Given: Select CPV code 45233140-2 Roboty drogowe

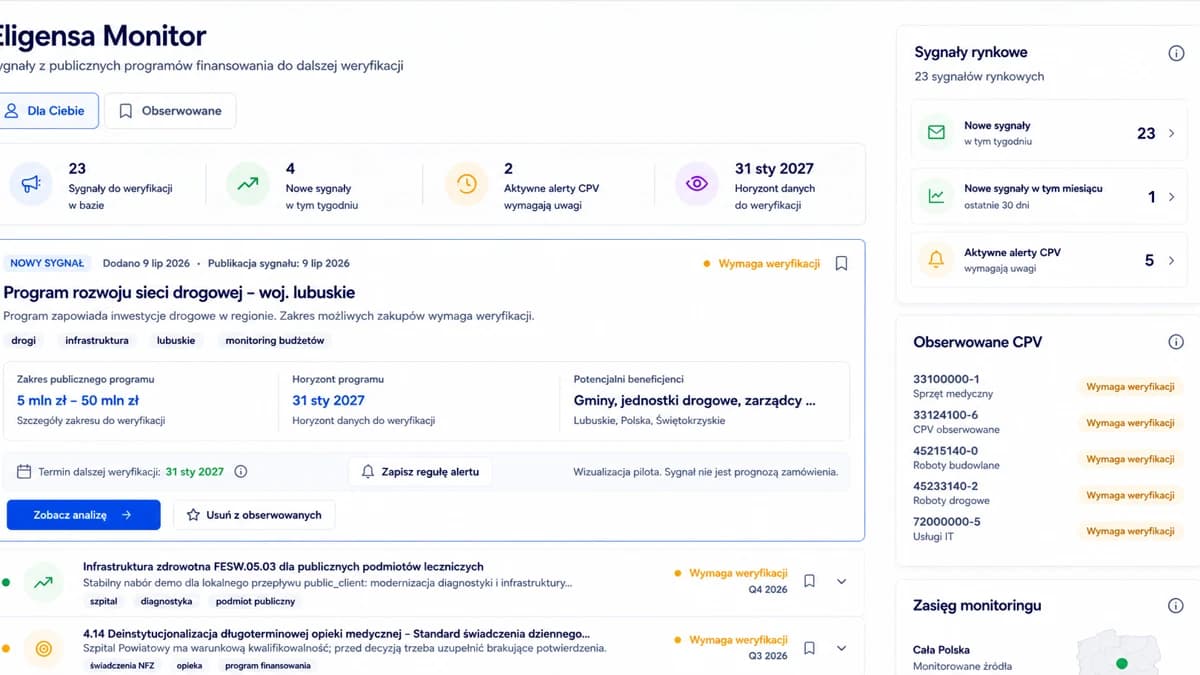Looking at the screenshot, I should 951,494.
